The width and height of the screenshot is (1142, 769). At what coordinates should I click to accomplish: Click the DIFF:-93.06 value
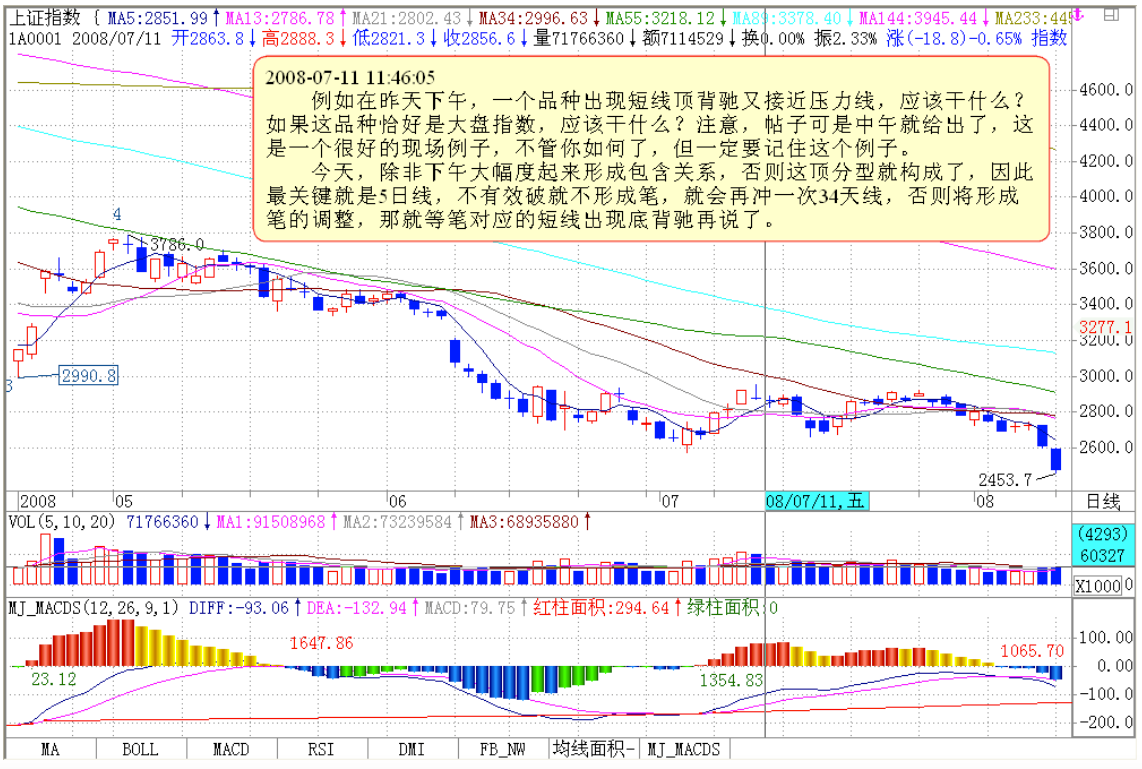(x=239, y=607)
